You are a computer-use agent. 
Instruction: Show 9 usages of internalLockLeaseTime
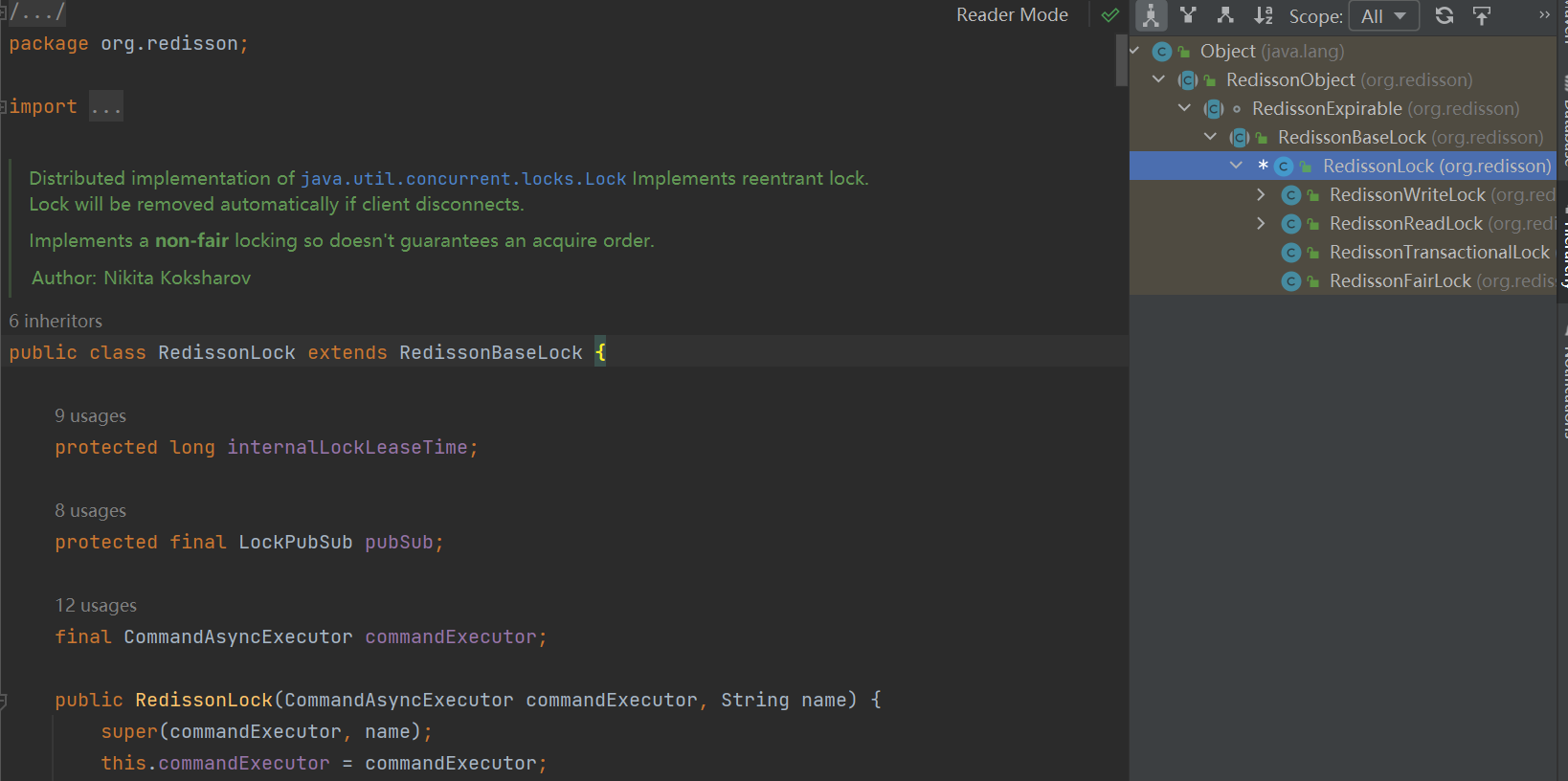click(90, 415)
